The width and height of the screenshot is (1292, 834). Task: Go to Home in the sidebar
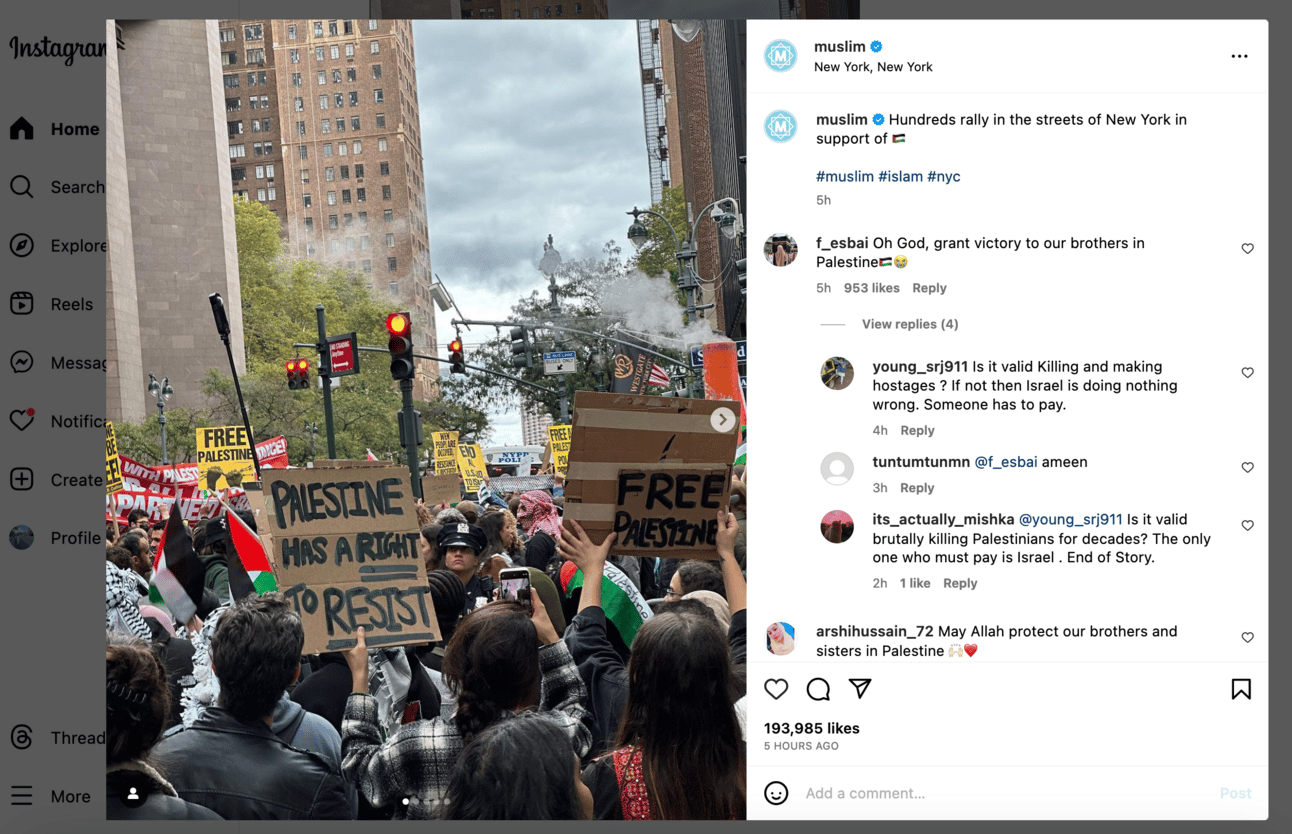[x=56, y=129]
